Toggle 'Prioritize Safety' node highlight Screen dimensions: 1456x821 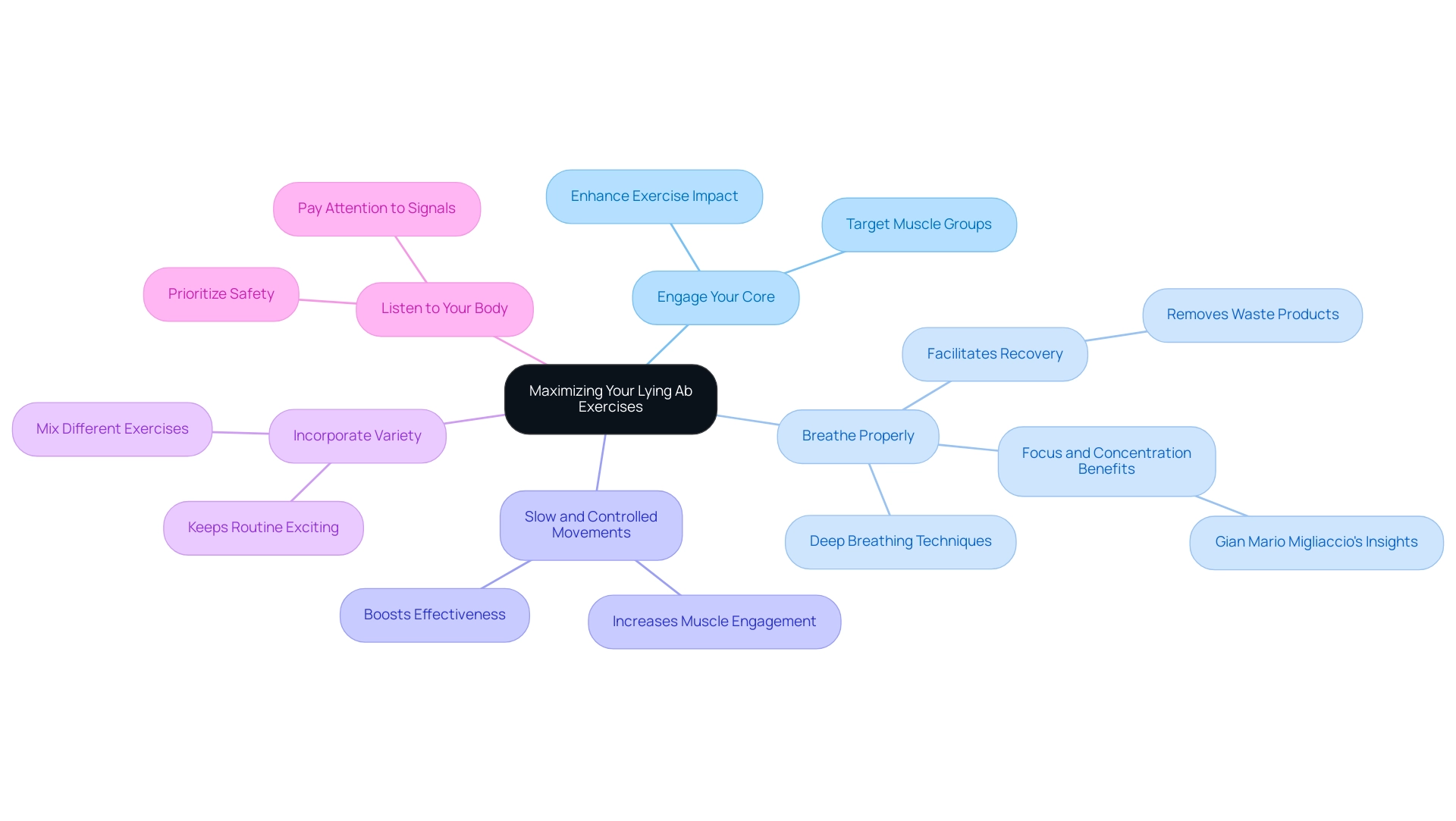pyautogui.click(x=221, y=293)
